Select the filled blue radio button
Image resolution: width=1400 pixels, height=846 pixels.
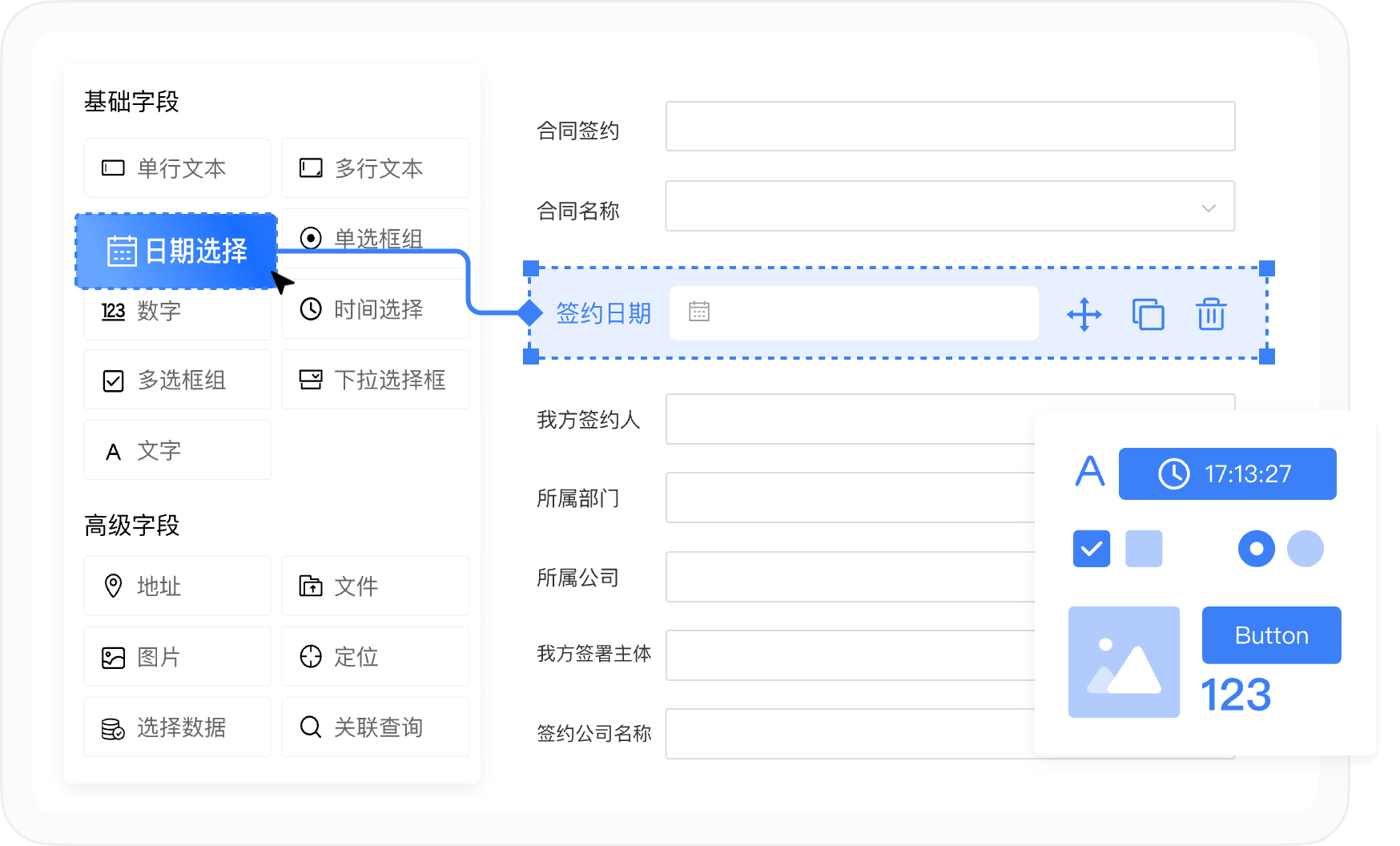(x=1256, y=549)
